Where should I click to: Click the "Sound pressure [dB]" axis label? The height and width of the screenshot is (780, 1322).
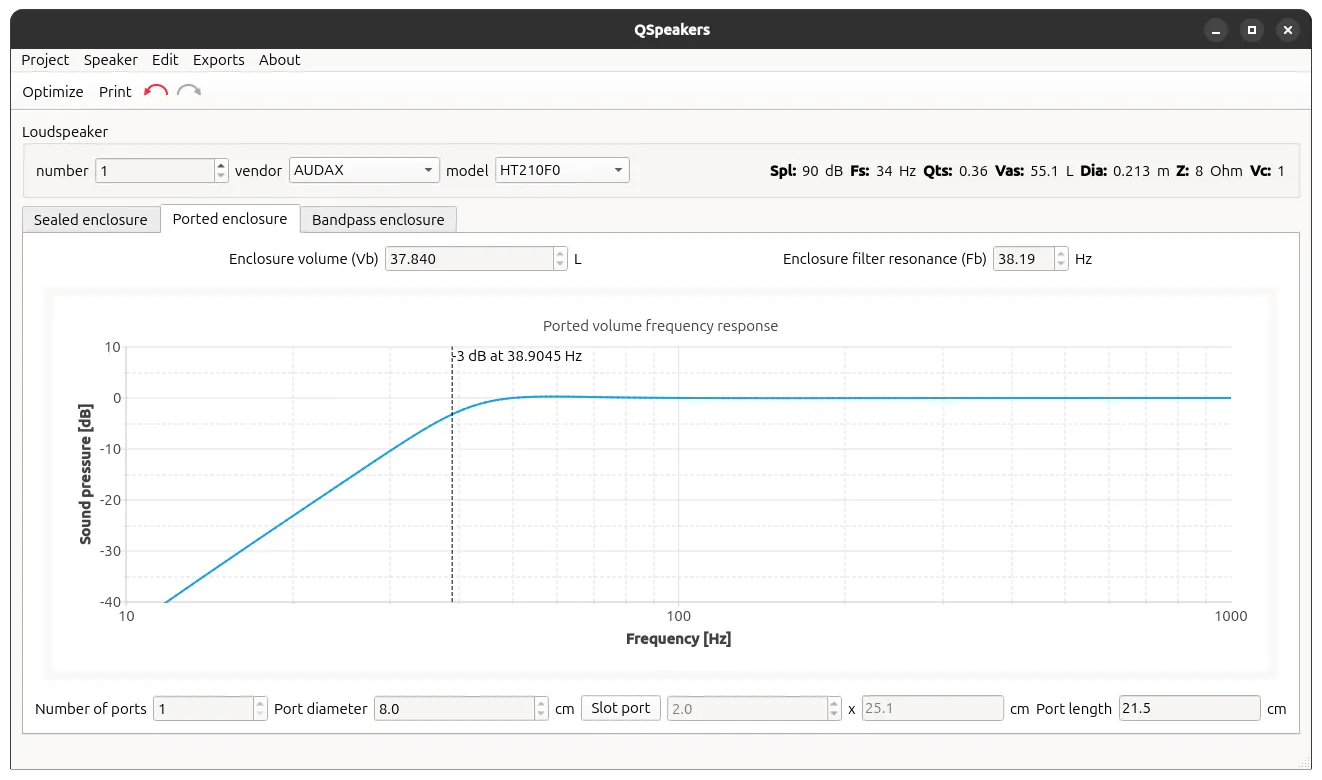[86, 474]
